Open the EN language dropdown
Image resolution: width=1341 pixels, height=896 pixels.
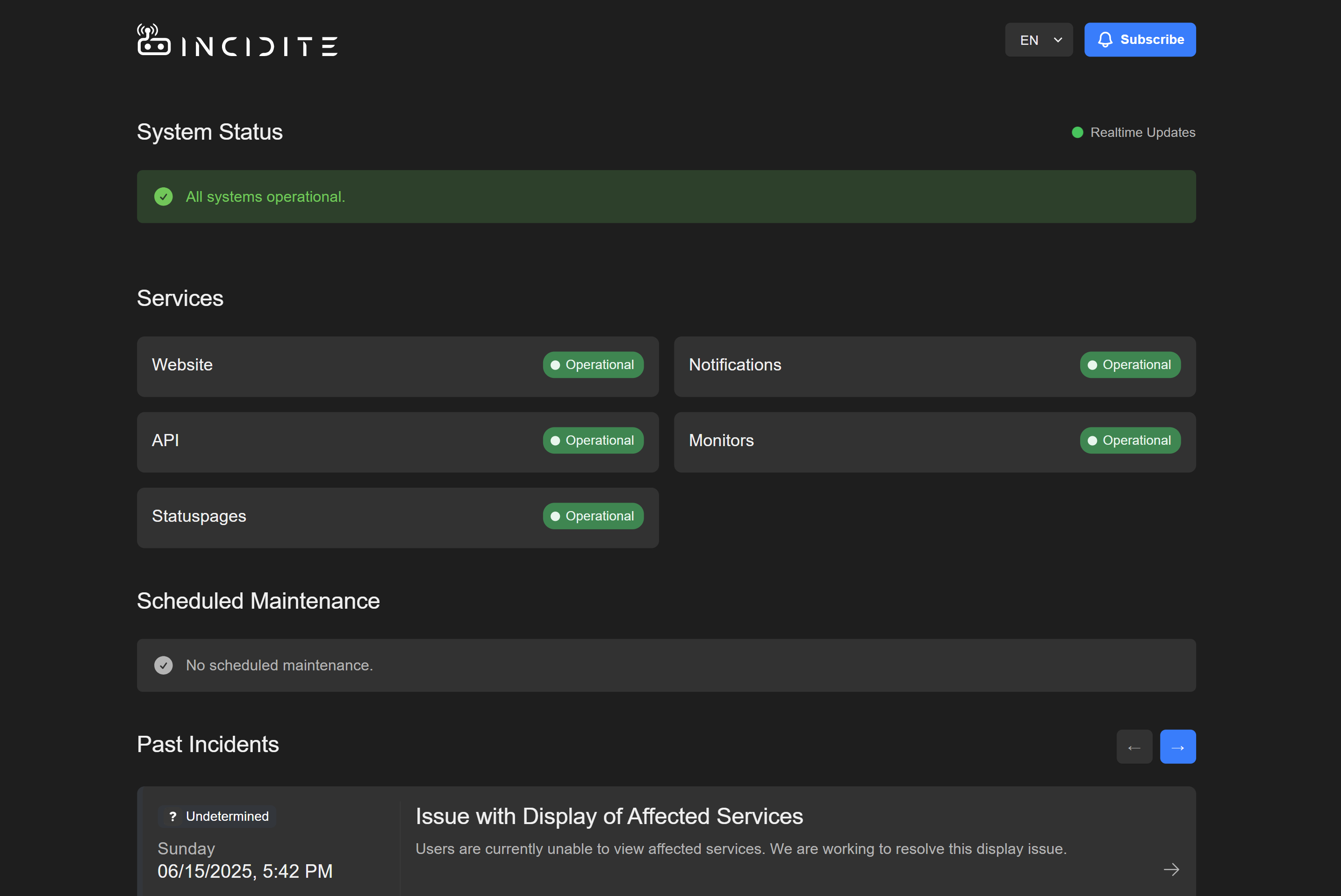[1039, 39]
